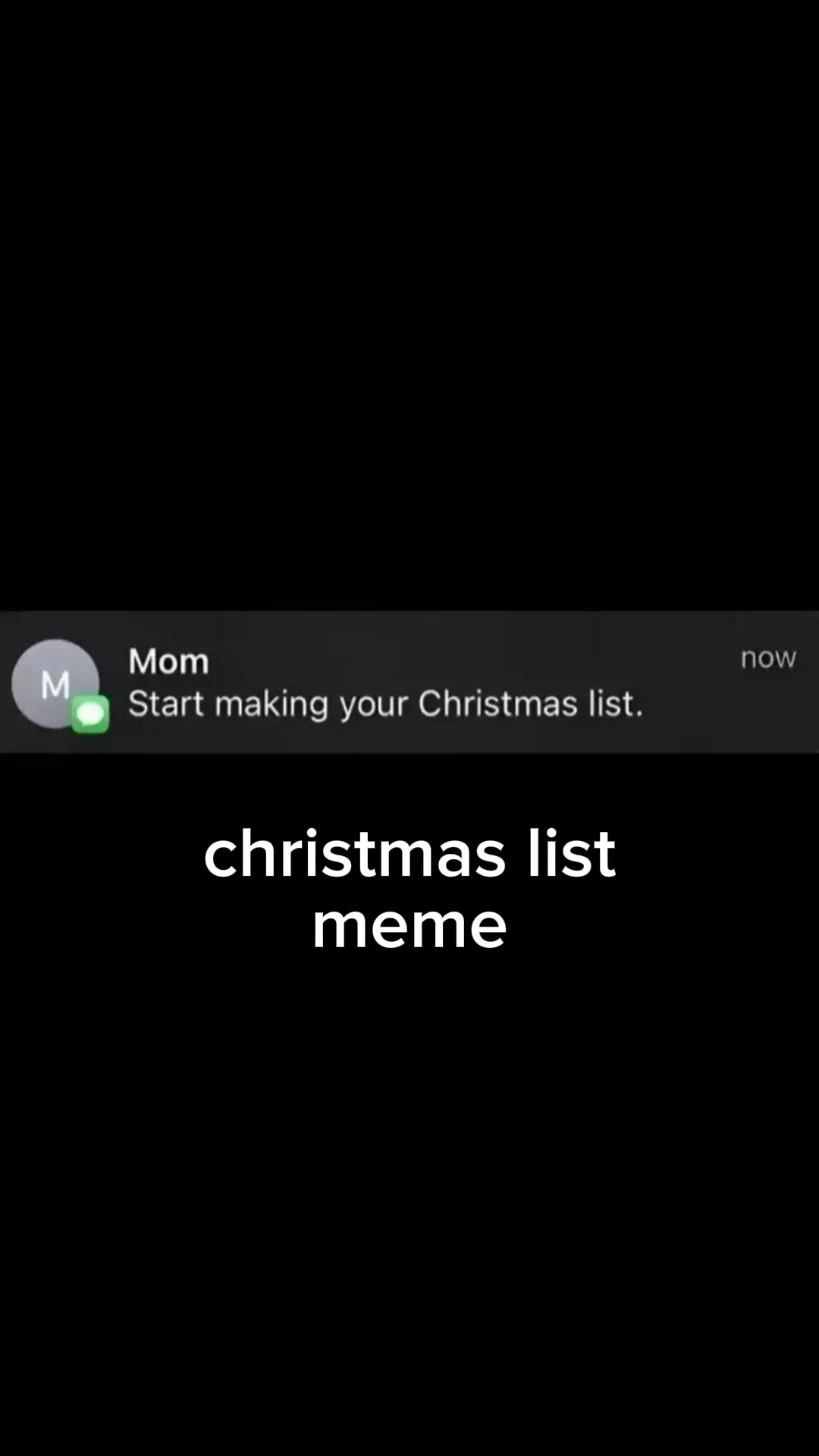The height and width of the screenshot is (1456, 819).
Task: Click the white 'christmas' caption word
Action: (x=354, y=853)
